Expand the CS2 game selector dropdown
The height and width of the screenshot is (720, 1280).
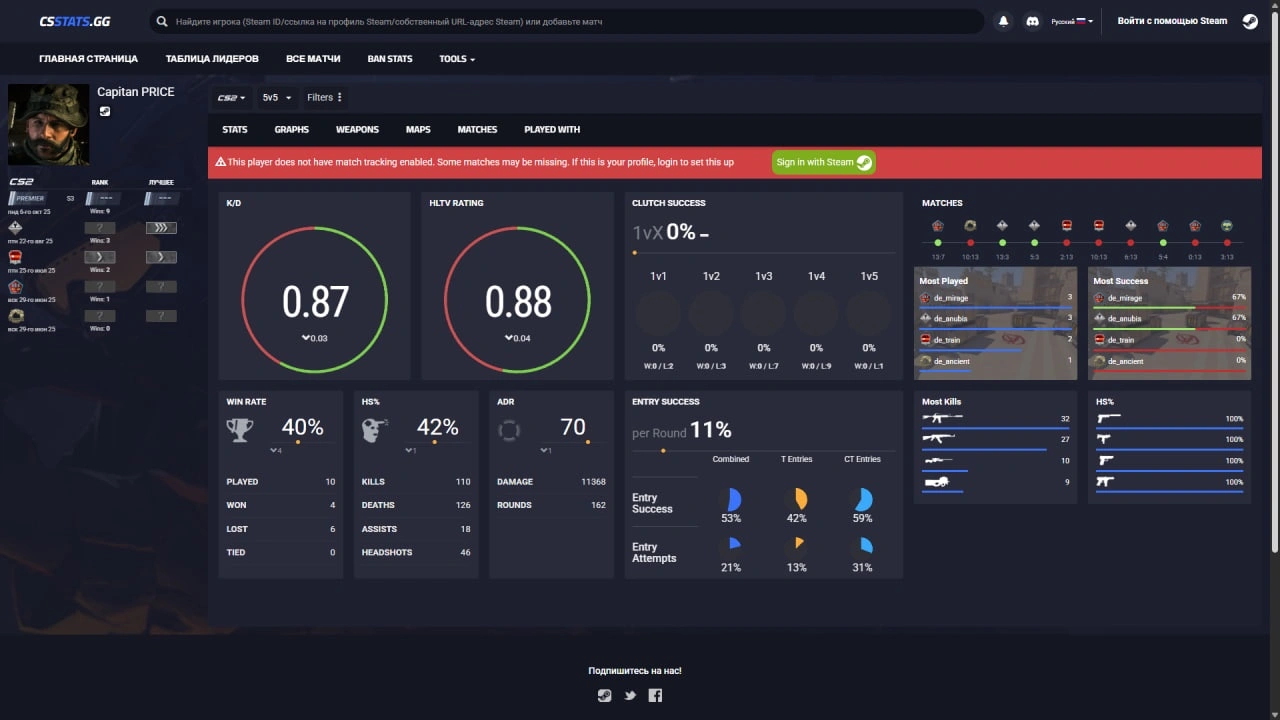click(231, 98)
